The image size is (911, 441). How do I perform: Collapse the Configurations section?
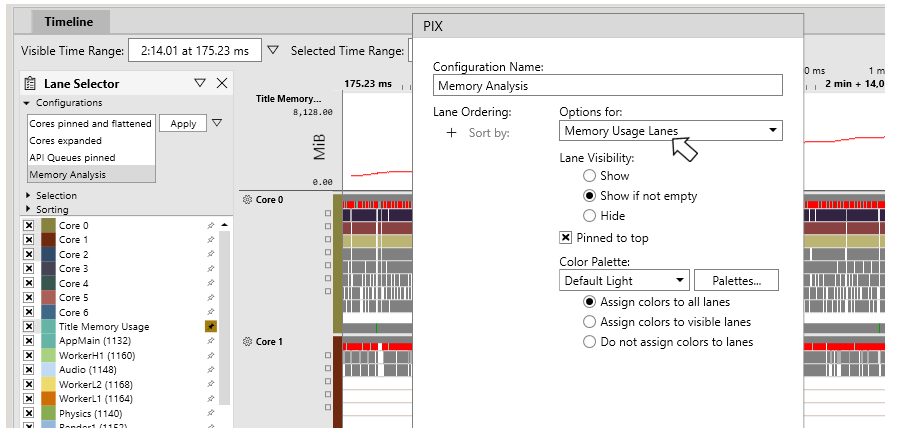(26, 103)
